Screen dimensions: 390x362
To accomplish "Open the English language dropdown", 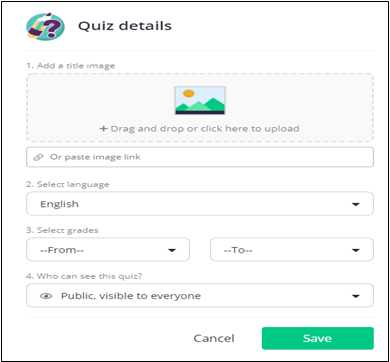I will 200,204.
